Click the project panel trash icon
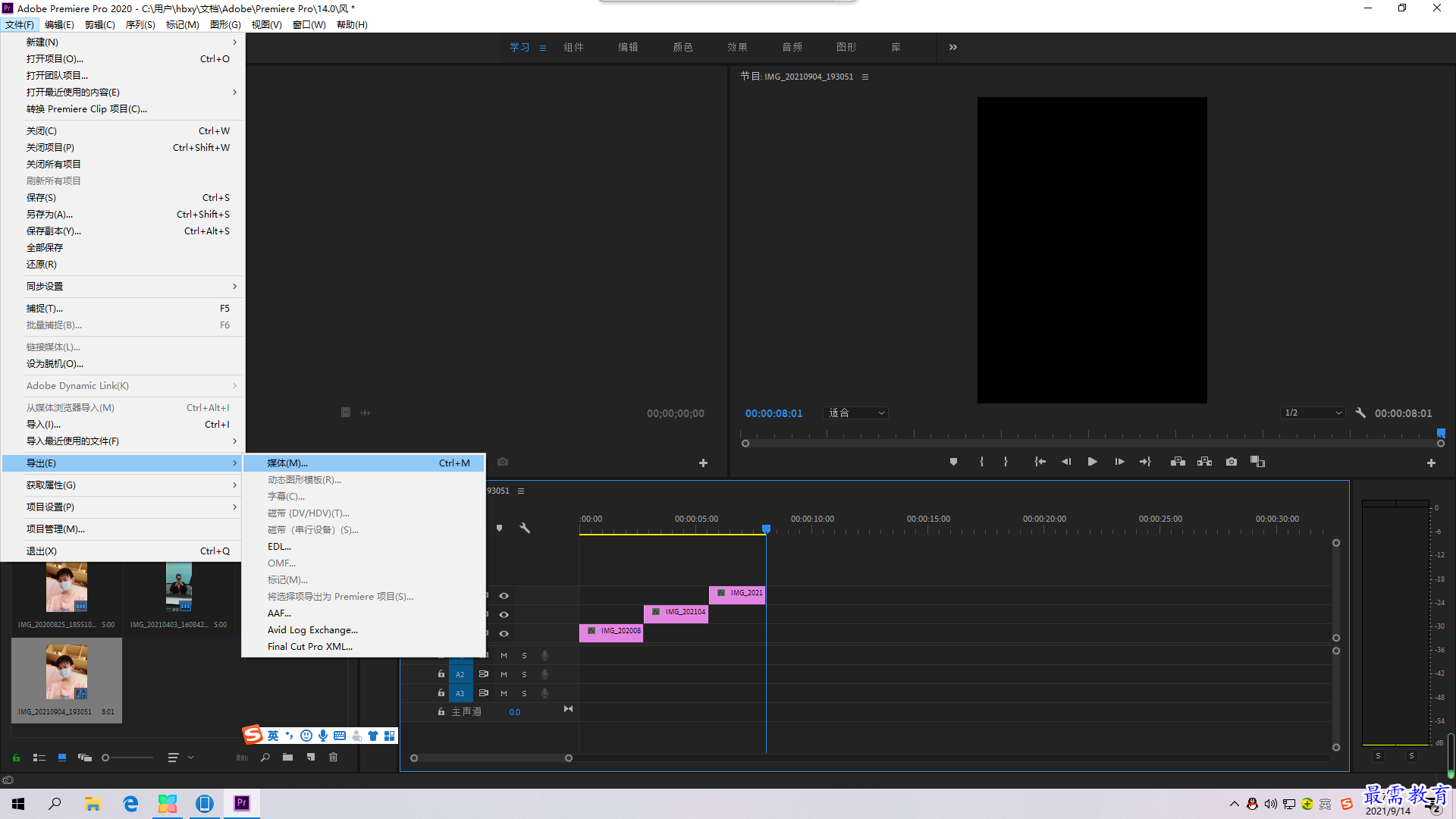The height and width of the screenshot is (819, 1456). (x=333, y=758)
